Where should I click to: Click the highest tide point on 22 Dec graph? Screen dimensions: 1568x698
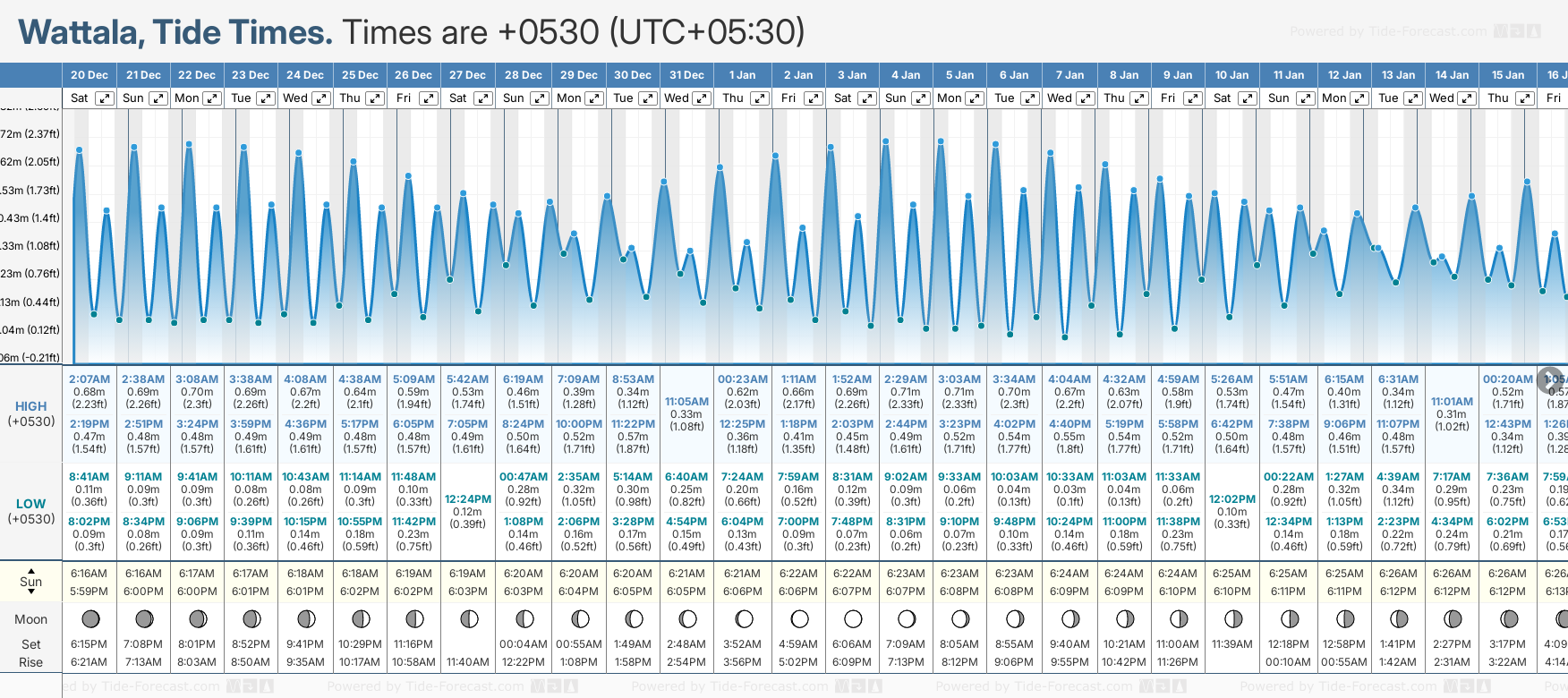click(189, 143)
